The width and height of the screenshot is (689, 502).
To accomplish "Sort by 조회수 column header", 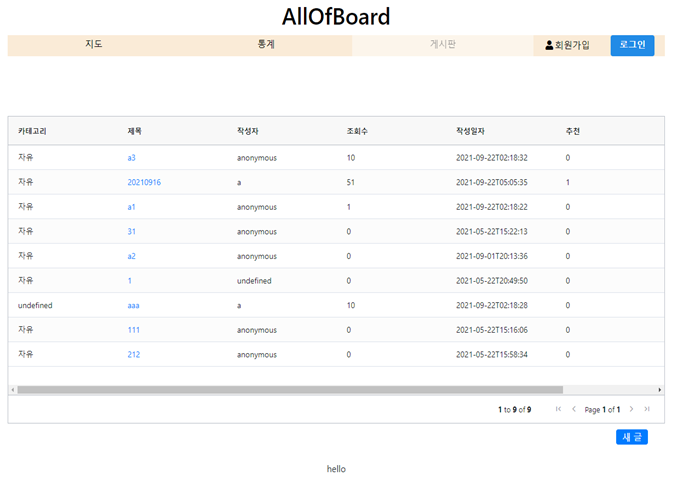I will pos(357,131).
